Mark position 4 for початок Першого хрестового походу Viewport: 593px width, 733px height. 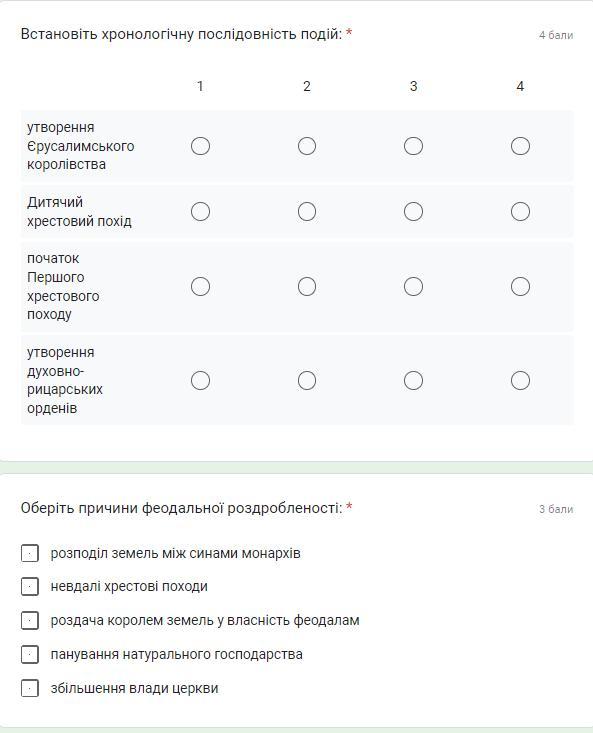[520, 287]
